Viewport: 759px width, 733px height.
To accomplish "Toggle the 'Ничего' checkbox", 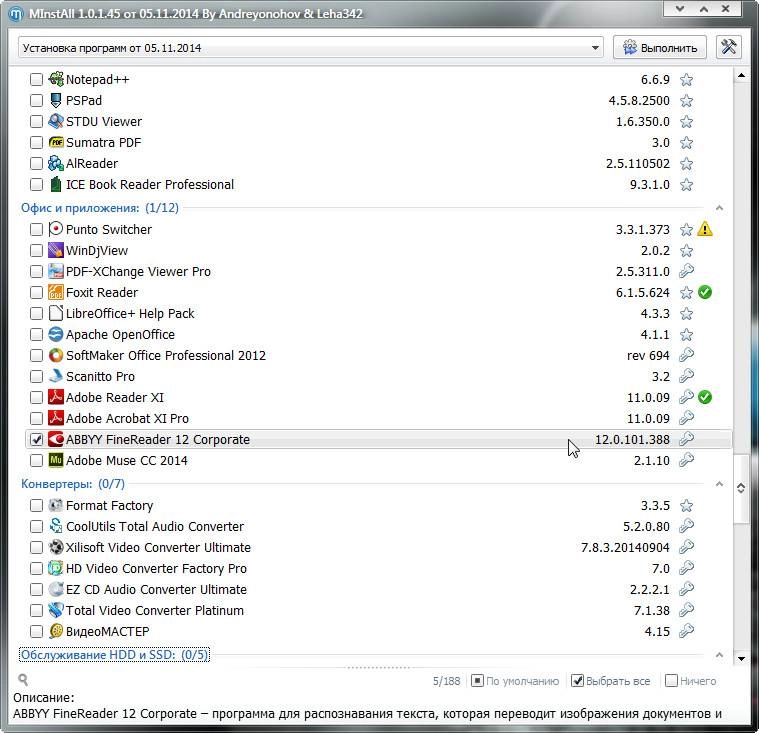I will click(671, 681).
